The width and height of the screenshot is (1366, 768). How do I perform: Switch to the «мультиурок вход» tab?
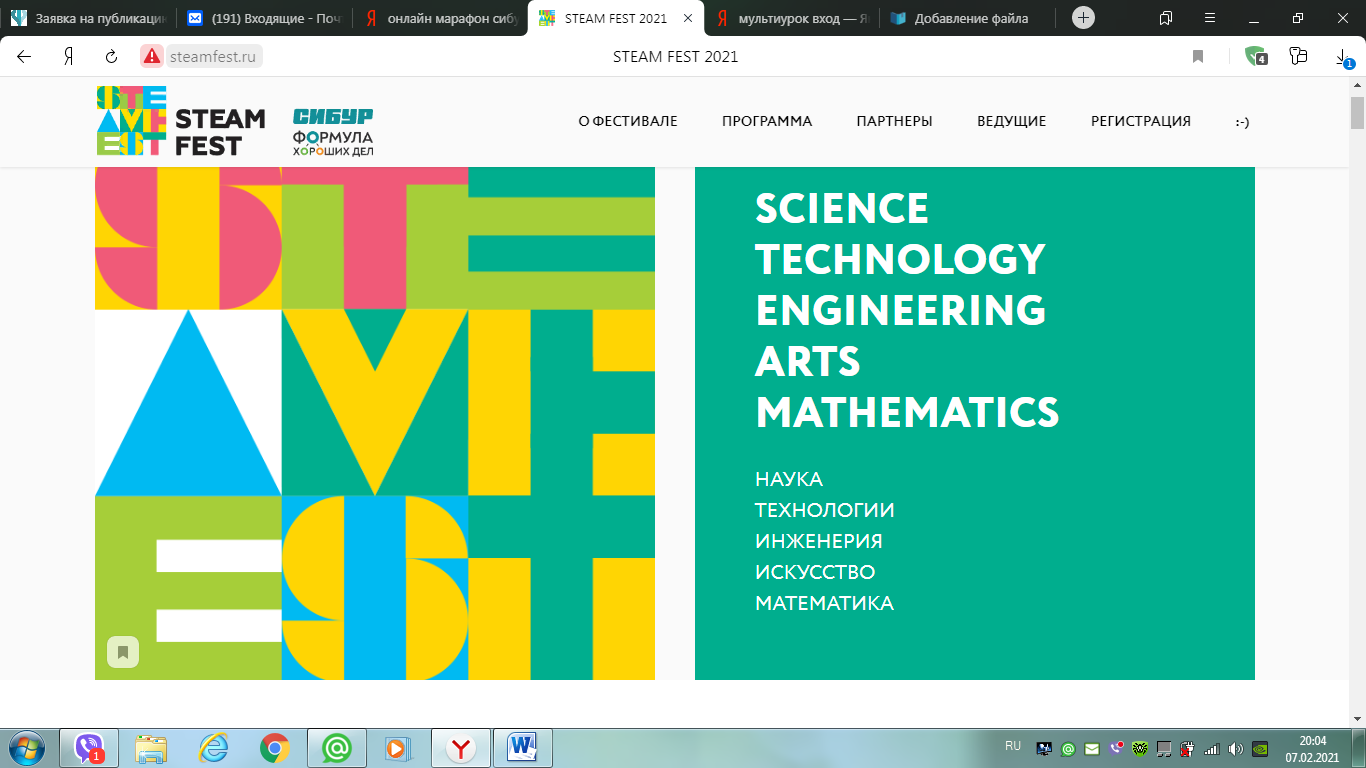point(792,18)
